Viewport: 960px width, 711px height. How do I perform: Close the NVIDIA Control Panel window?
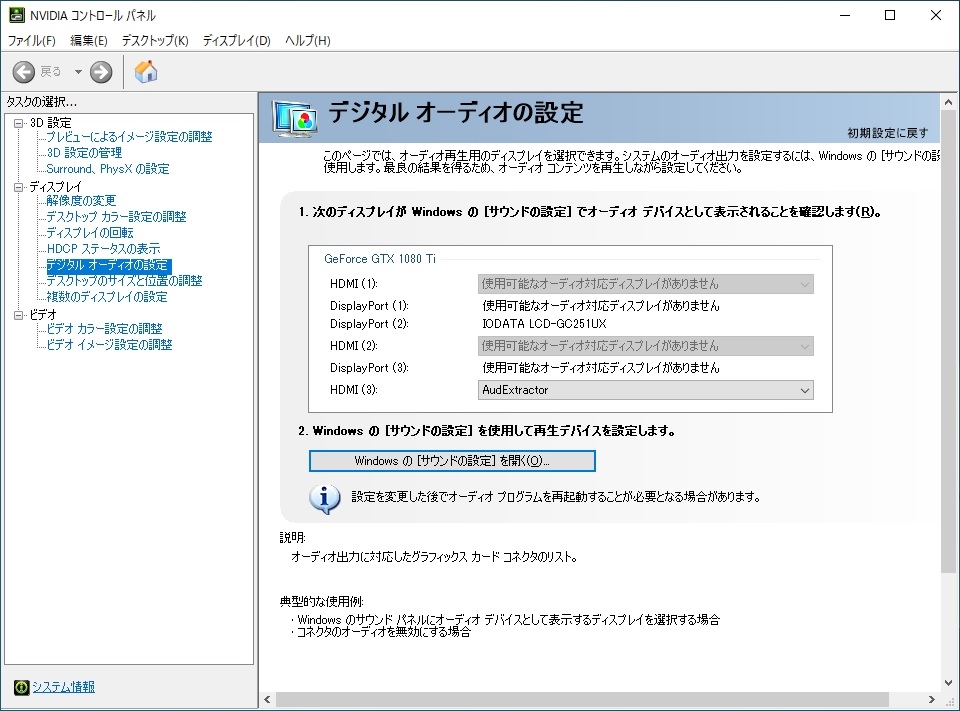[936, 15]
